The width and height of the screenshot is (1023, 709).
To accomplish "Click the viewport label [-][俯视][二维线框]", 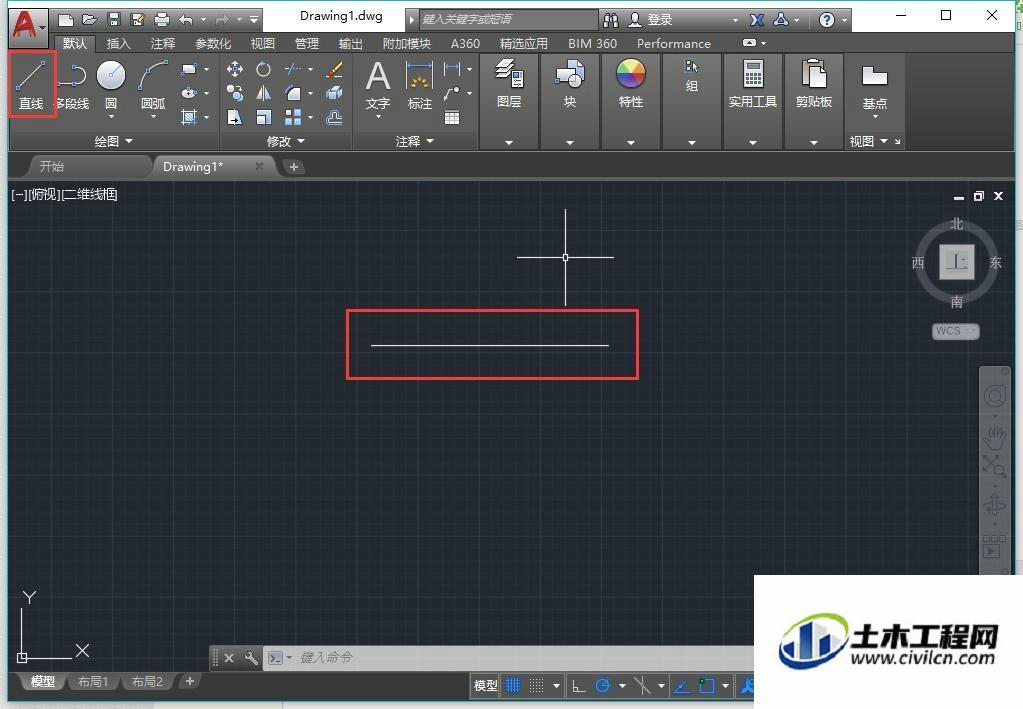I will click(65, 194).
